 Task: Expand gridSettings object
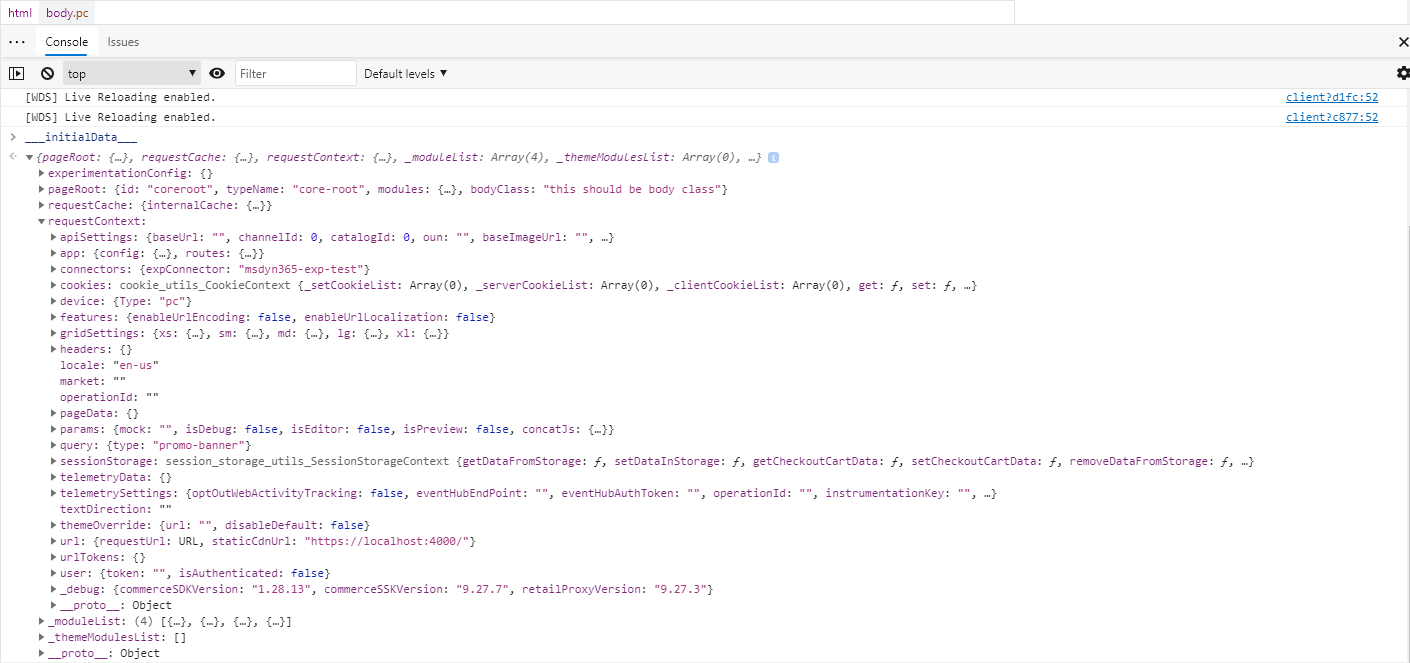point(53,333)
